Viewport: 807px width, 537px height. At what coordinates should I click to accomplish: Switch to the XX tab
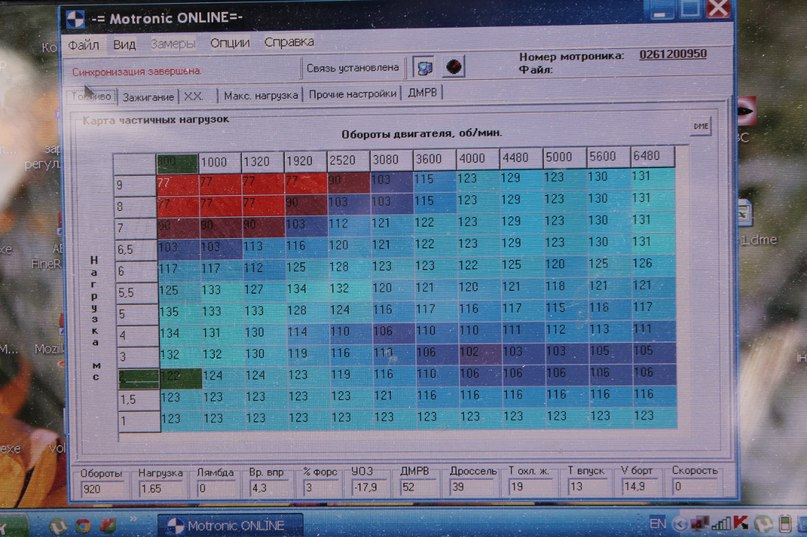(197, 96)
